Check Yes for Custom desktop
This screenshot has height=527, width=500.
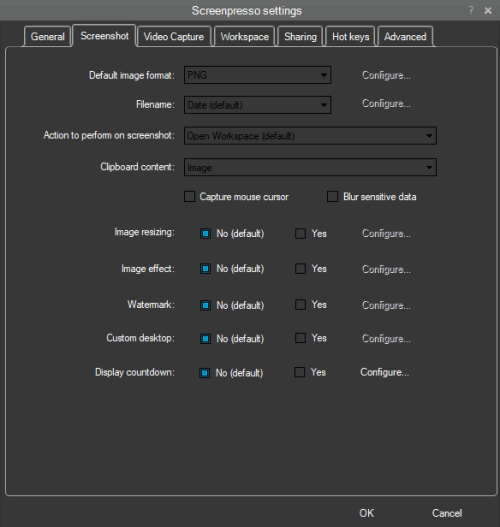point(300,338)
